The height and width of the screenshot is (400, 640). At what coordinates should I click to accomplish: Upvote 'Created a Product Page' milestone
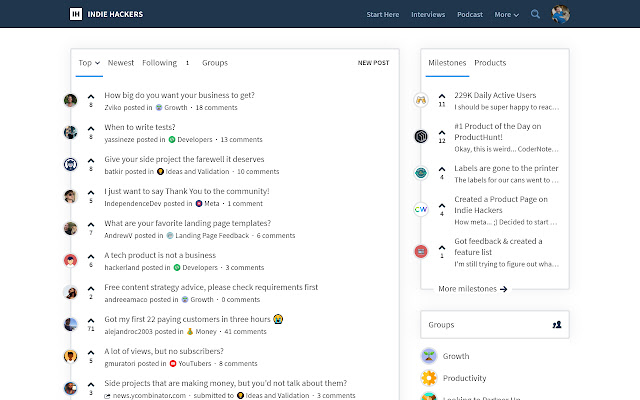442,205
